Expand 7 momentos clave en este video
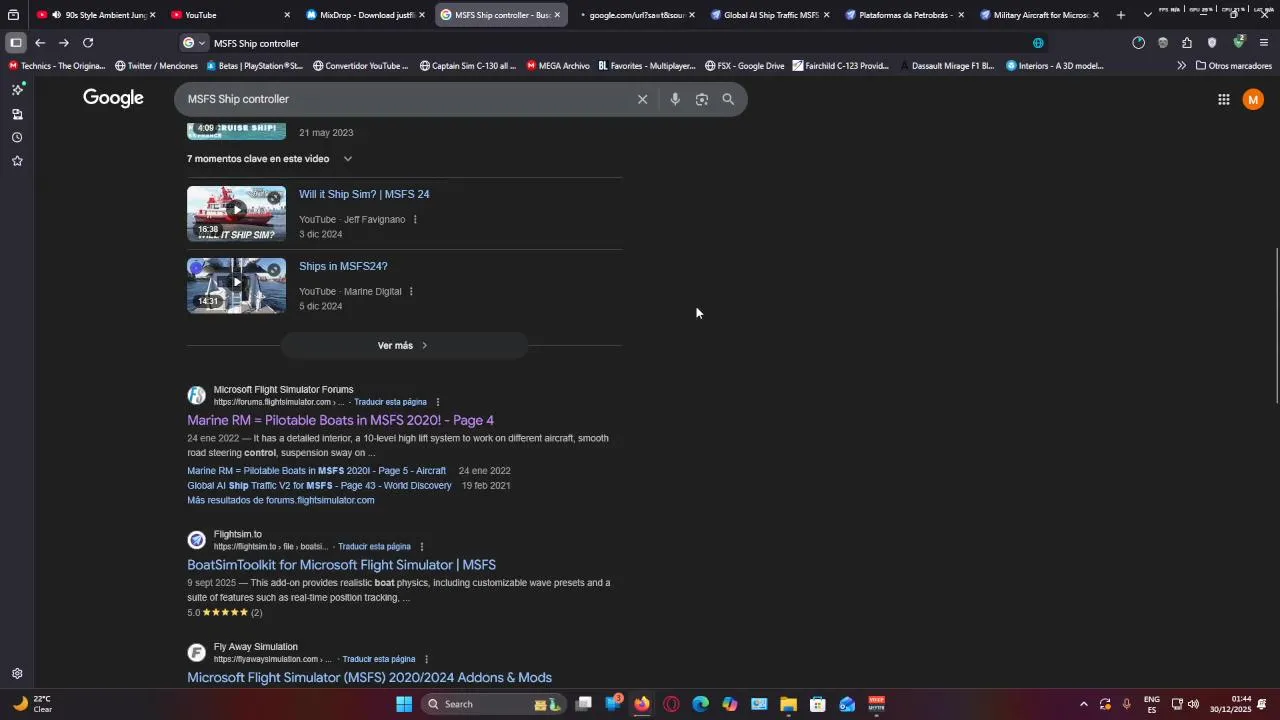 (x=270, y=159)
